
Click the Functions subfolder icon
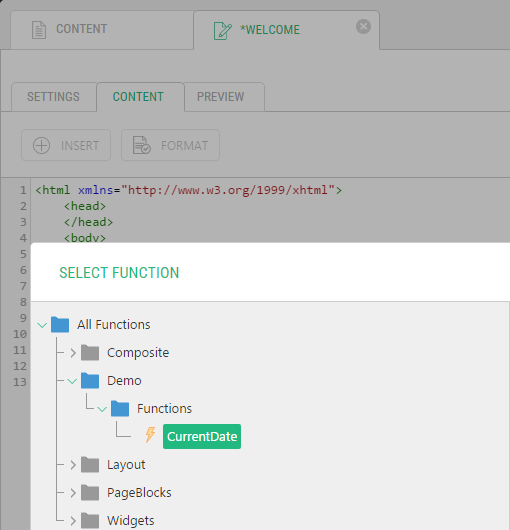pos(120,408)
